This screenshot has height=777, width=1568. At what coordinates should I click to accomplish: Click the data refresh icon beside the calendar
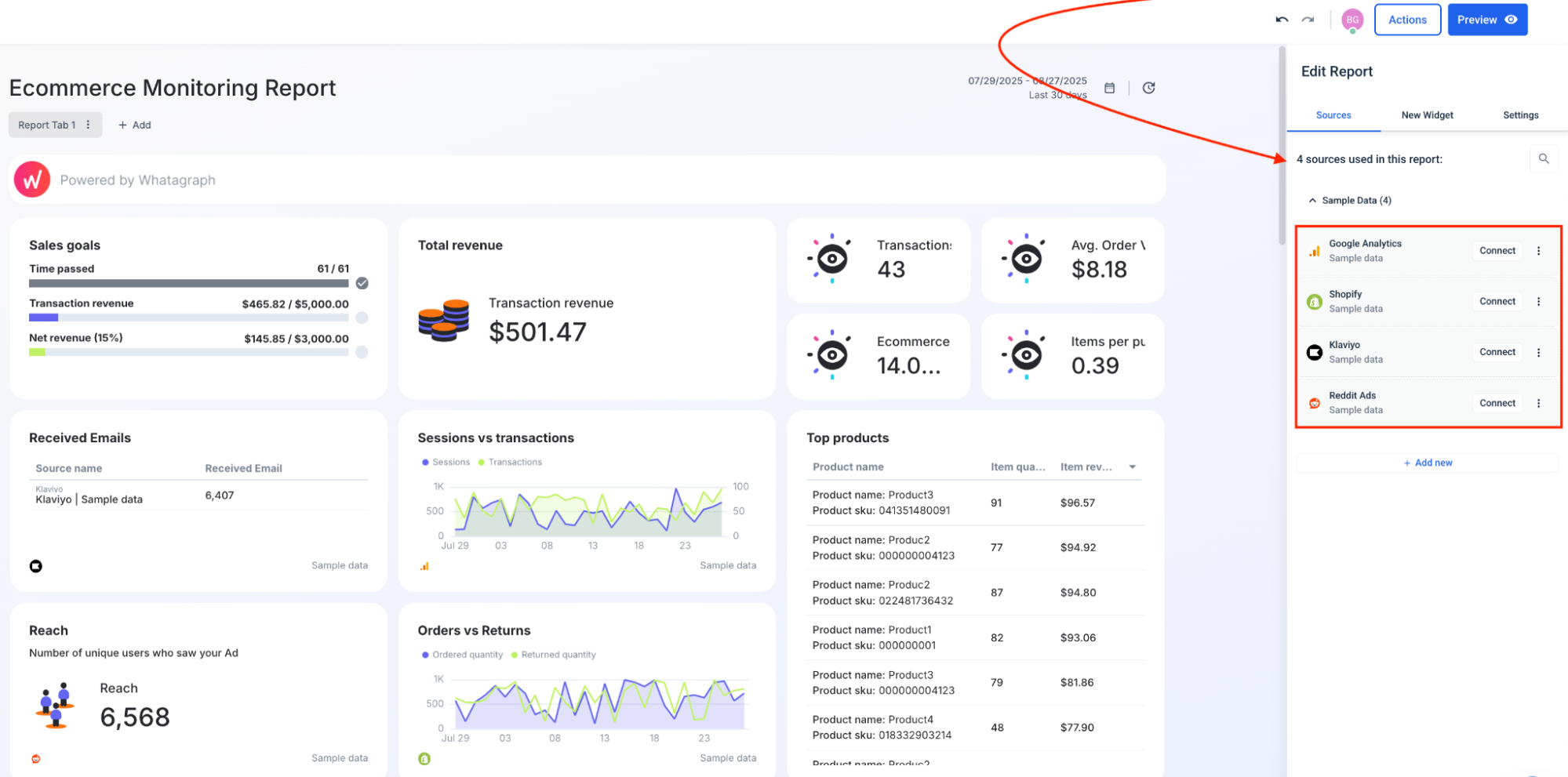click(1148, 88)
